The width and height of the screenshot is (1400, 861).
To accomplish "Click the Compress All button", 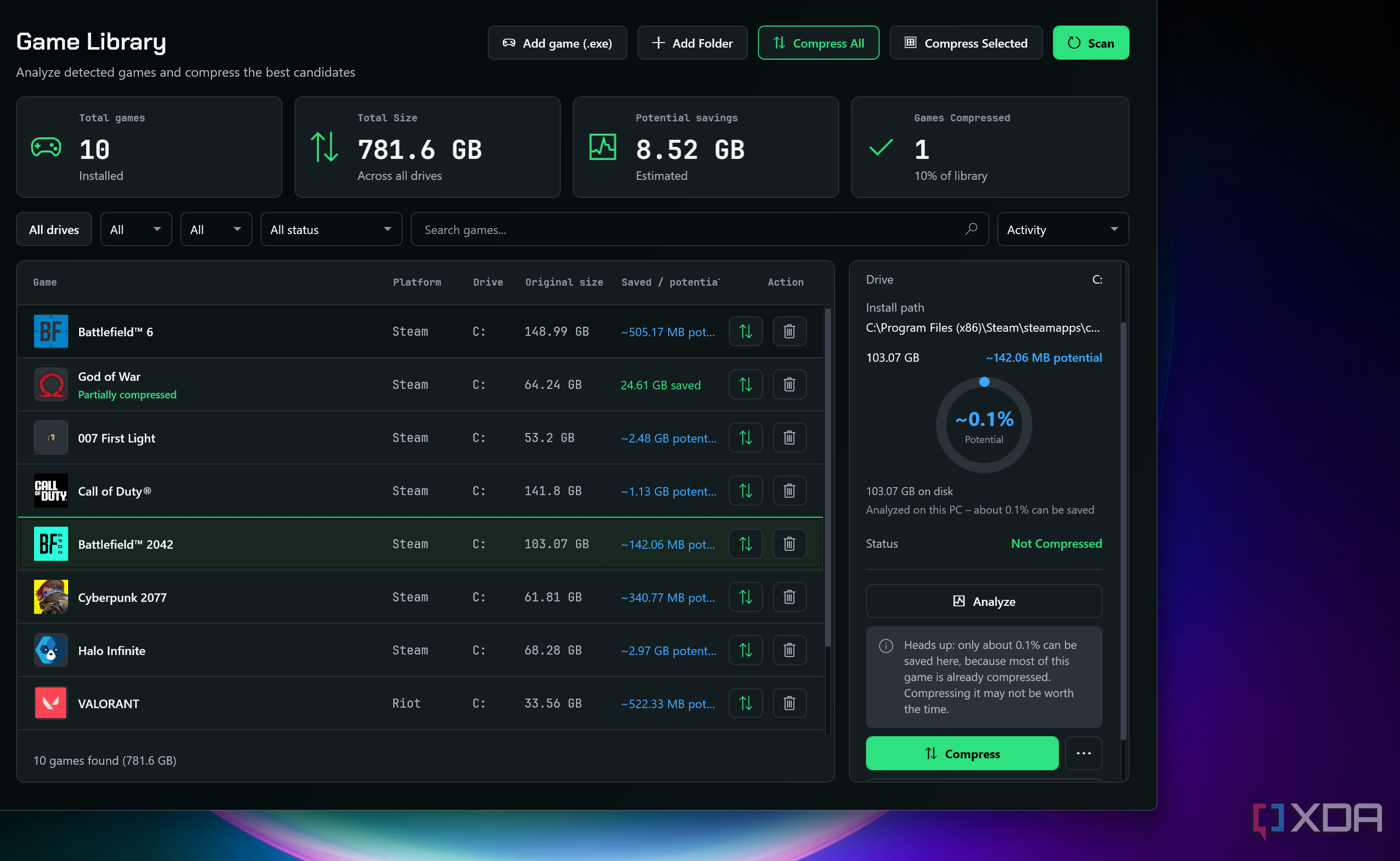I will [818, 43].
